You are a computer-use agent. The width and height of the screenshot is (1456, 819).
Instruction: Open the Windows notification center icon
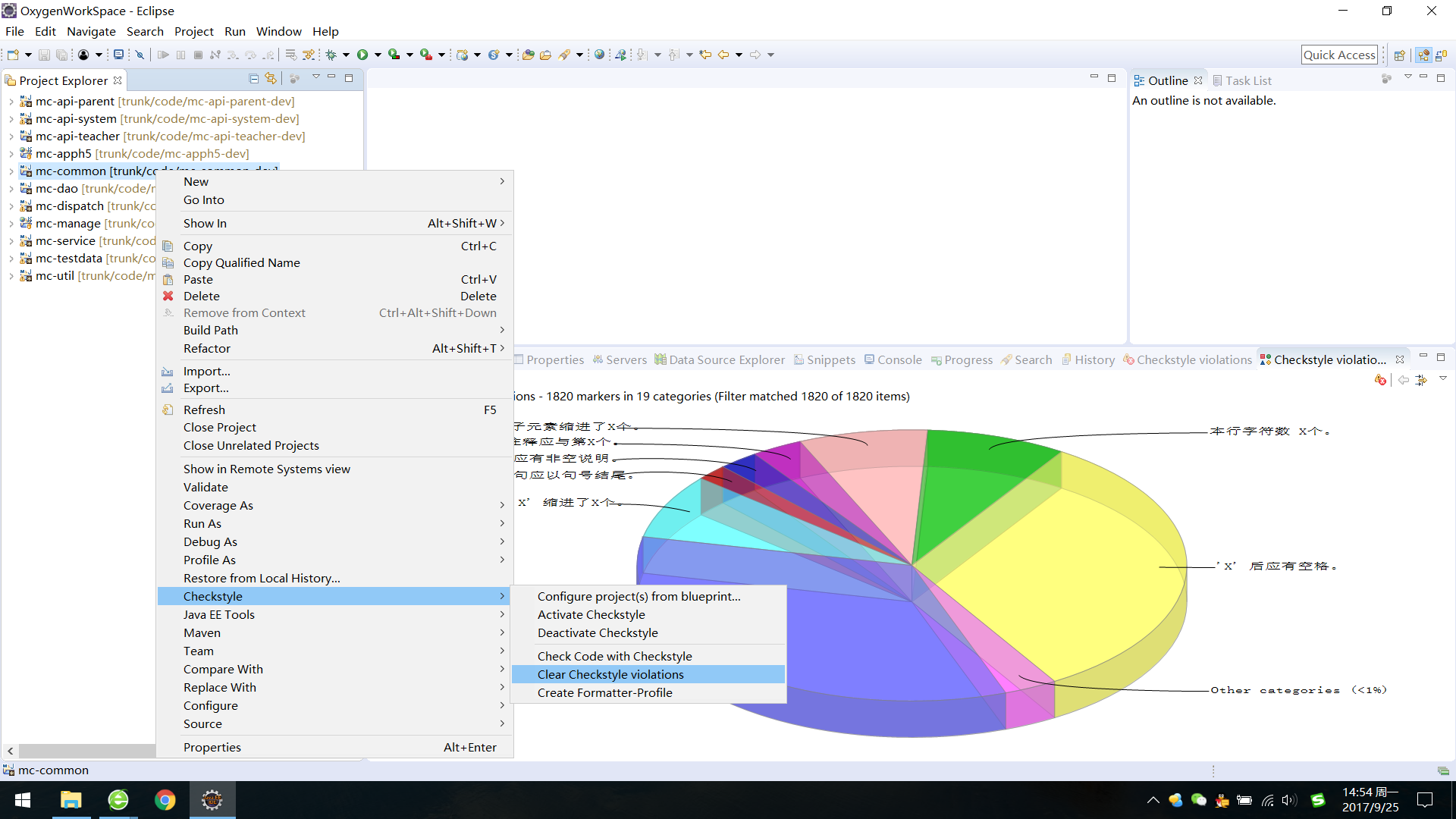tap(1425, 800)
